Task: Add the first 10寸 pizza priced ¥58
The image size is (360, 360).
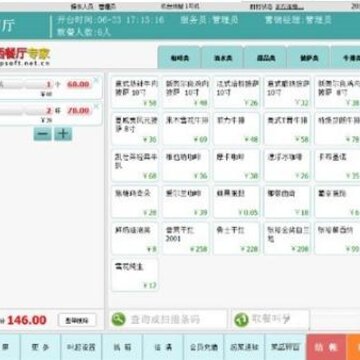Action: click(x=135, y=92)
